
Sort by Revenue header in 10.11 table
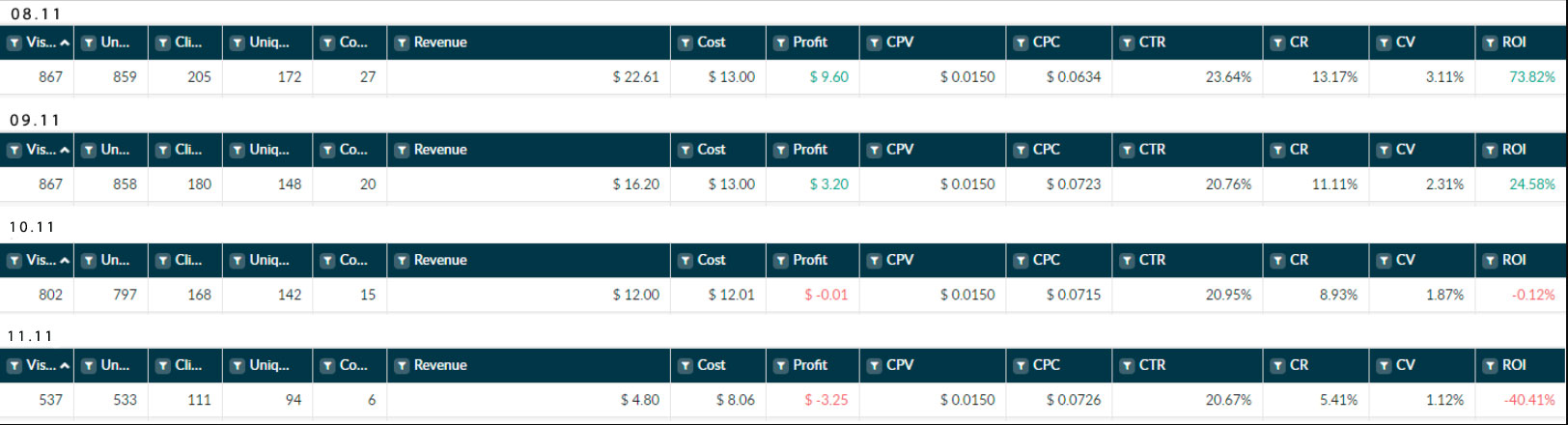(x=440, y=261)
